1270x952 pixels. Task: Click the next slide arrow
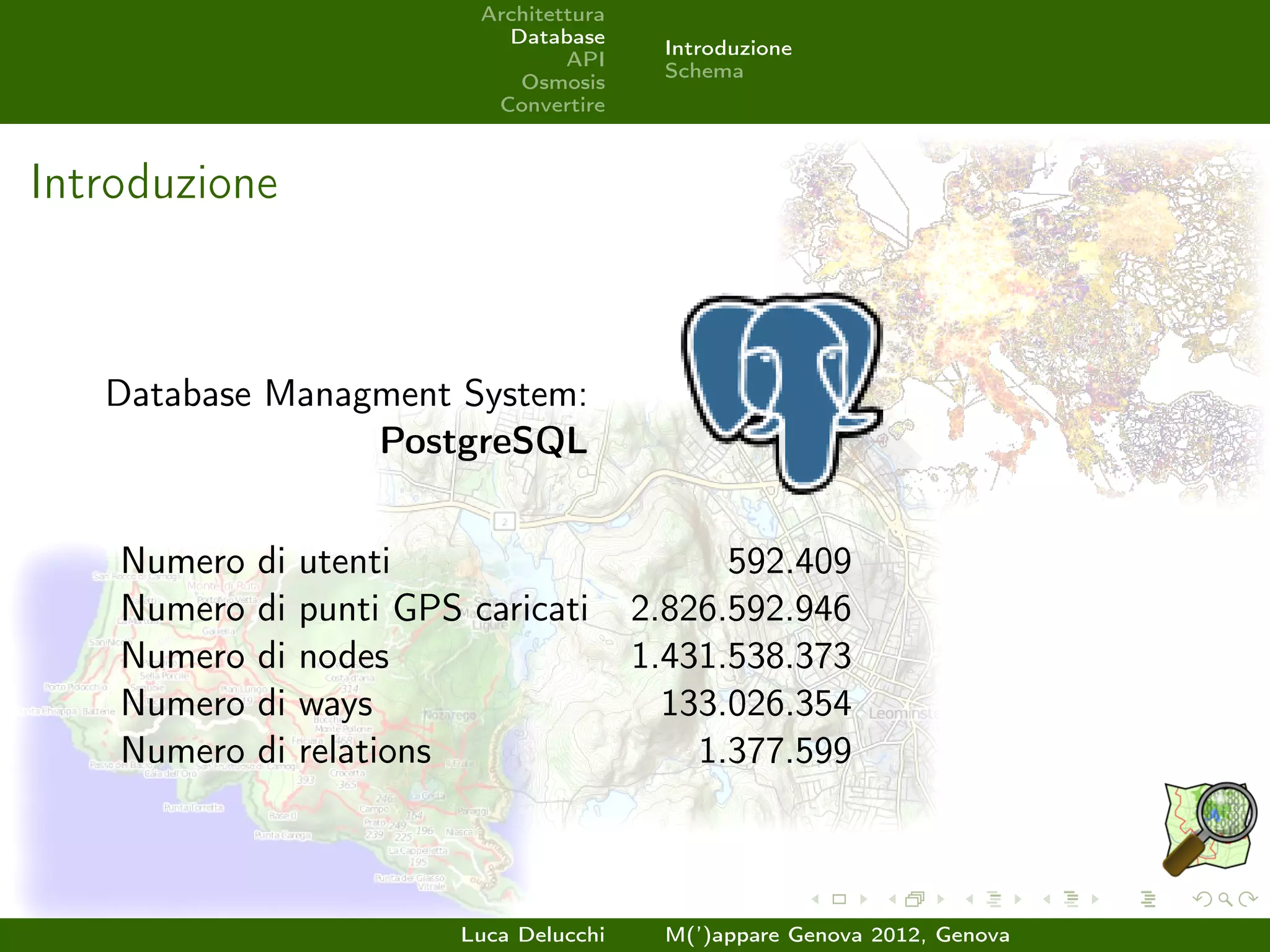click(863, 899)
